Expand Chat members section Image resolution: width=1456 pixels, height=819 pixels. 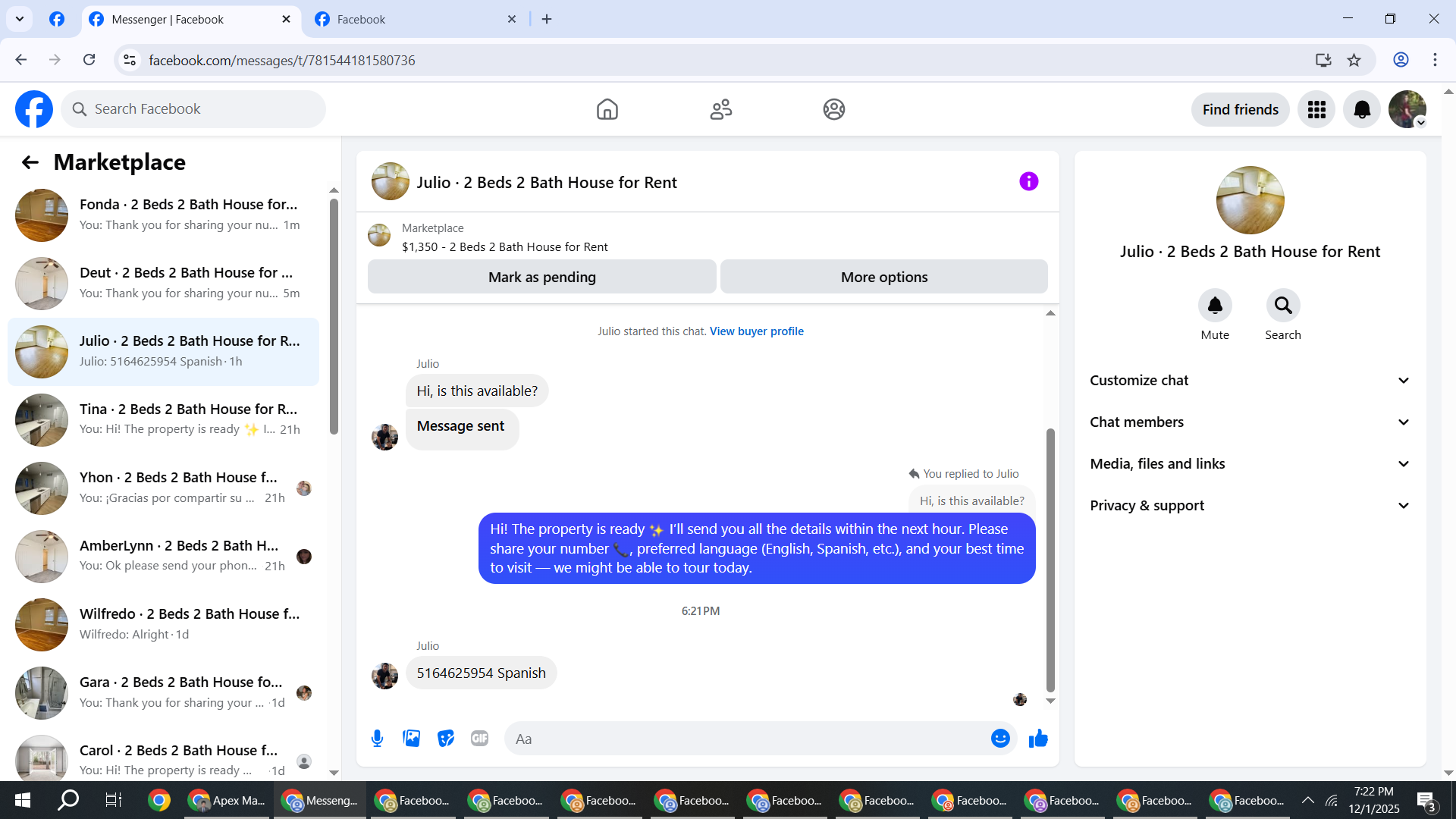tap(1250, 422)
